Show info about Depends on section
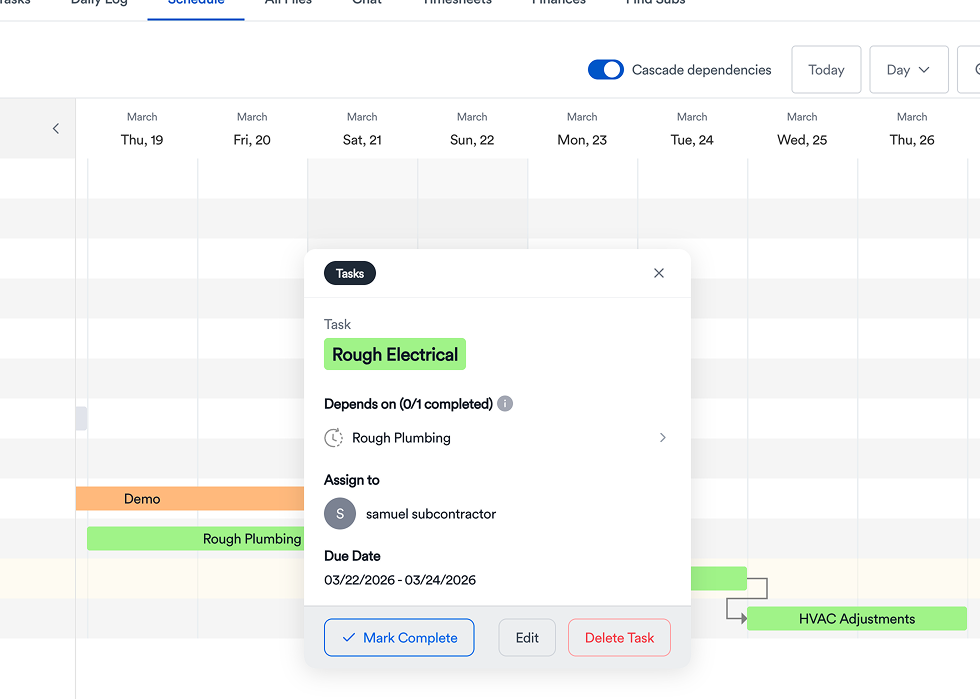Image resolution: width=980 pixels, height=699 pixels. tap(505, 403)
